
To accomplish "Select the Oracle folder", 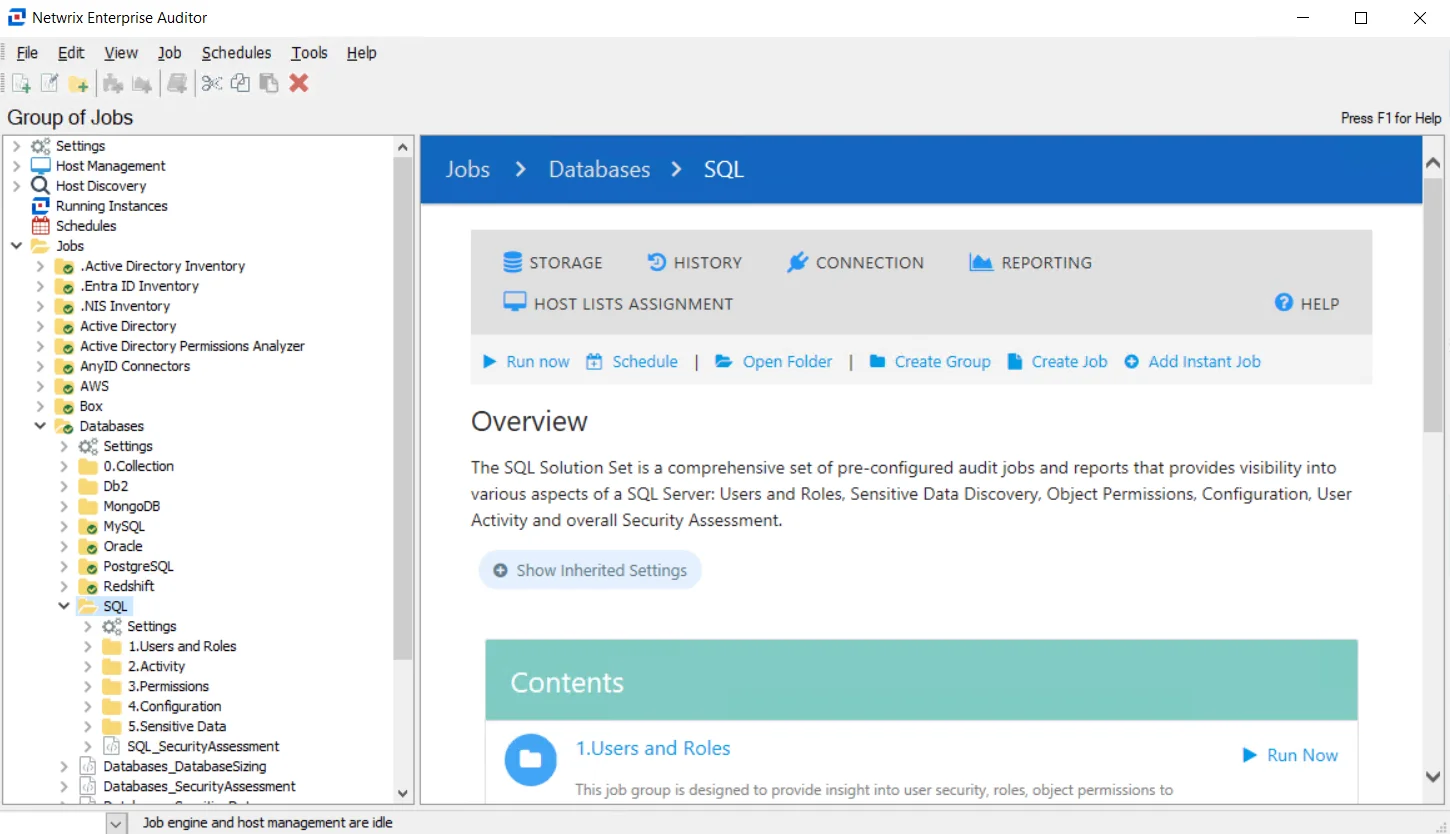I will (x=123, y=546).
